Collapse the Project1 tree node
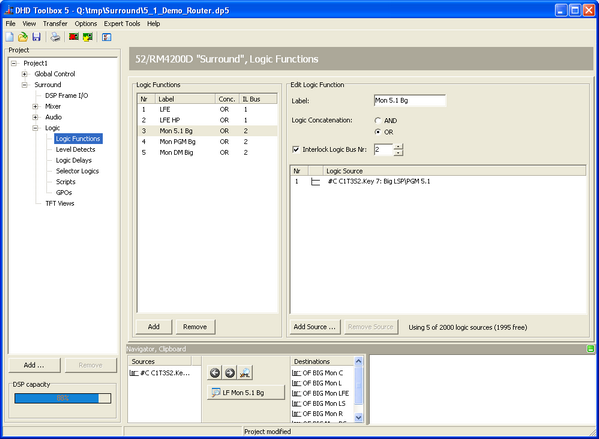 point(14,63)
